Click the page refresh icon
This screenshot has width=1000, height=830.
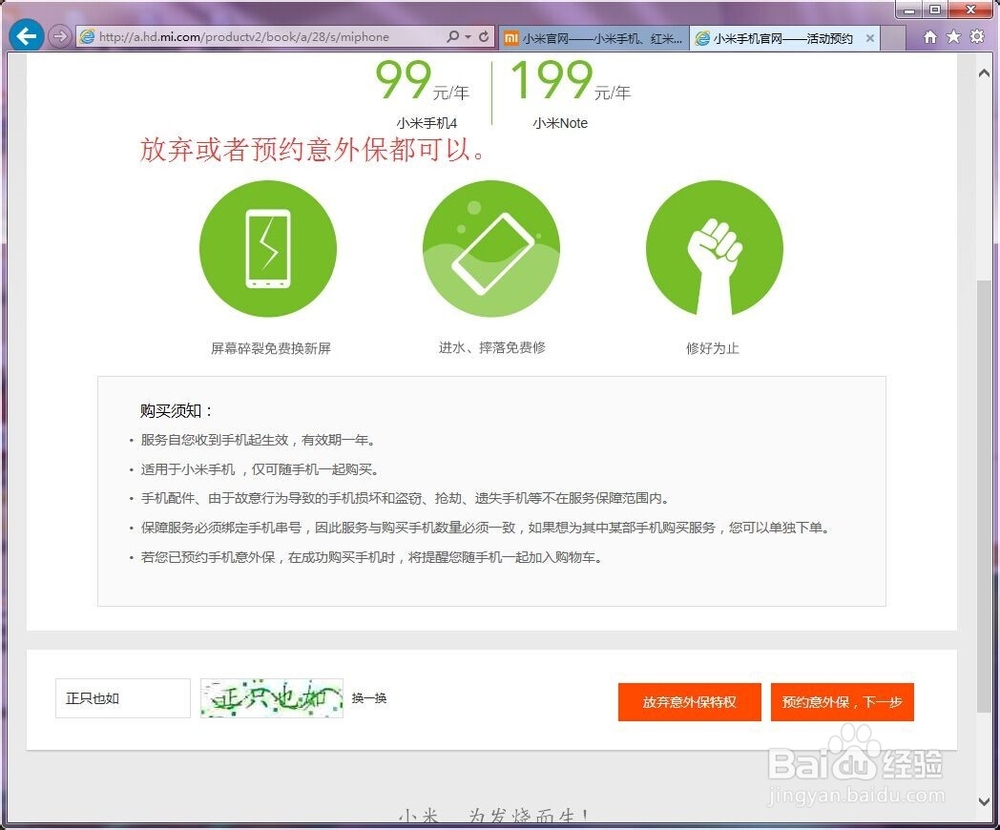pos(484,36)
